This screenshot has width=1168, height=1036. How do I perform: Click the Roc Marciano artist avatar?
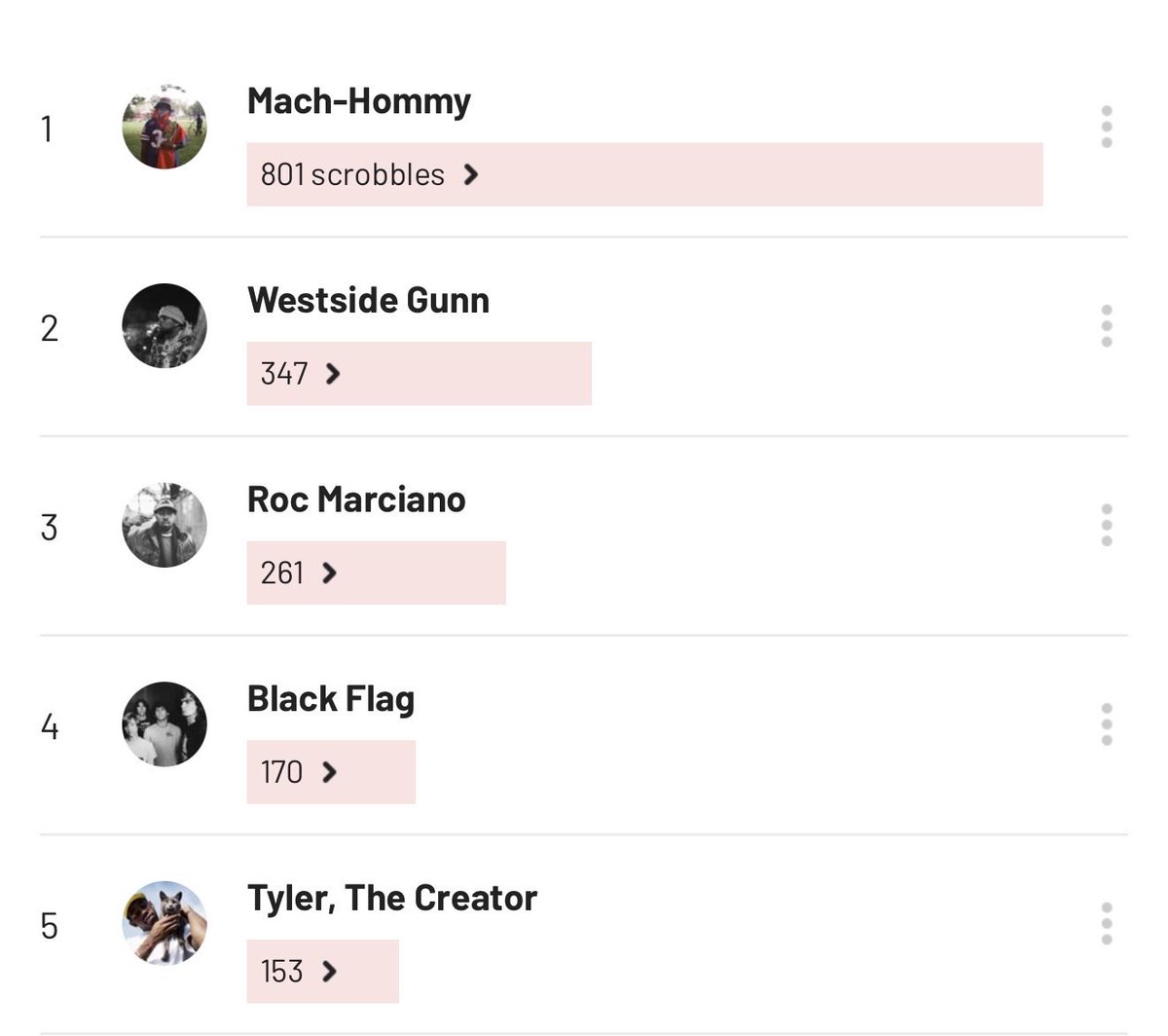pyautogui.click(x=164, y=525)
